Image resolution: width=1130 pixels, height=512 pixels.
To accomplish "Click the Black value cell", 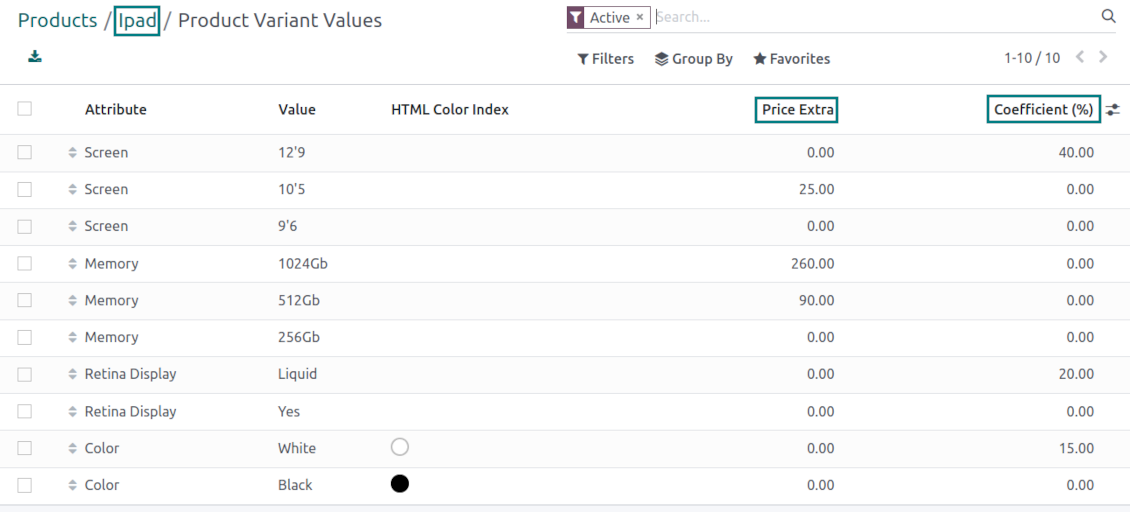I will click(295, 485).
